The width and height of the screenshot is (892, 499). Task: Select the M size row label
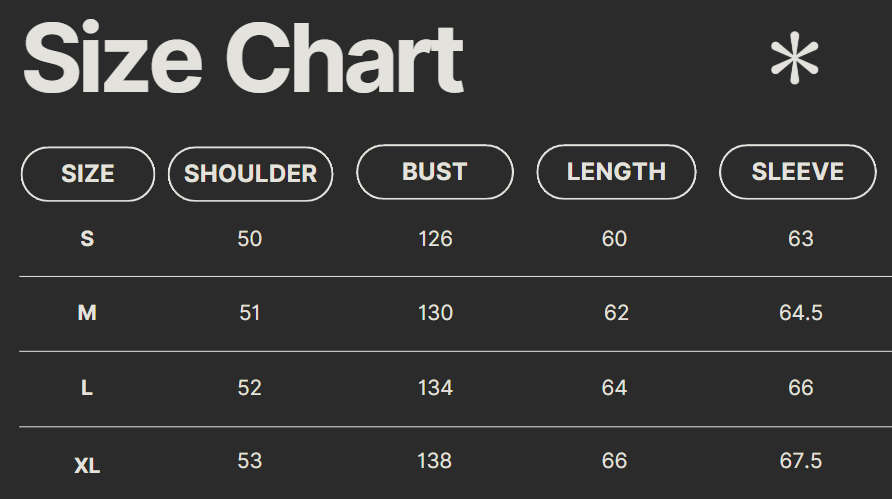click(x=87, y=313)
